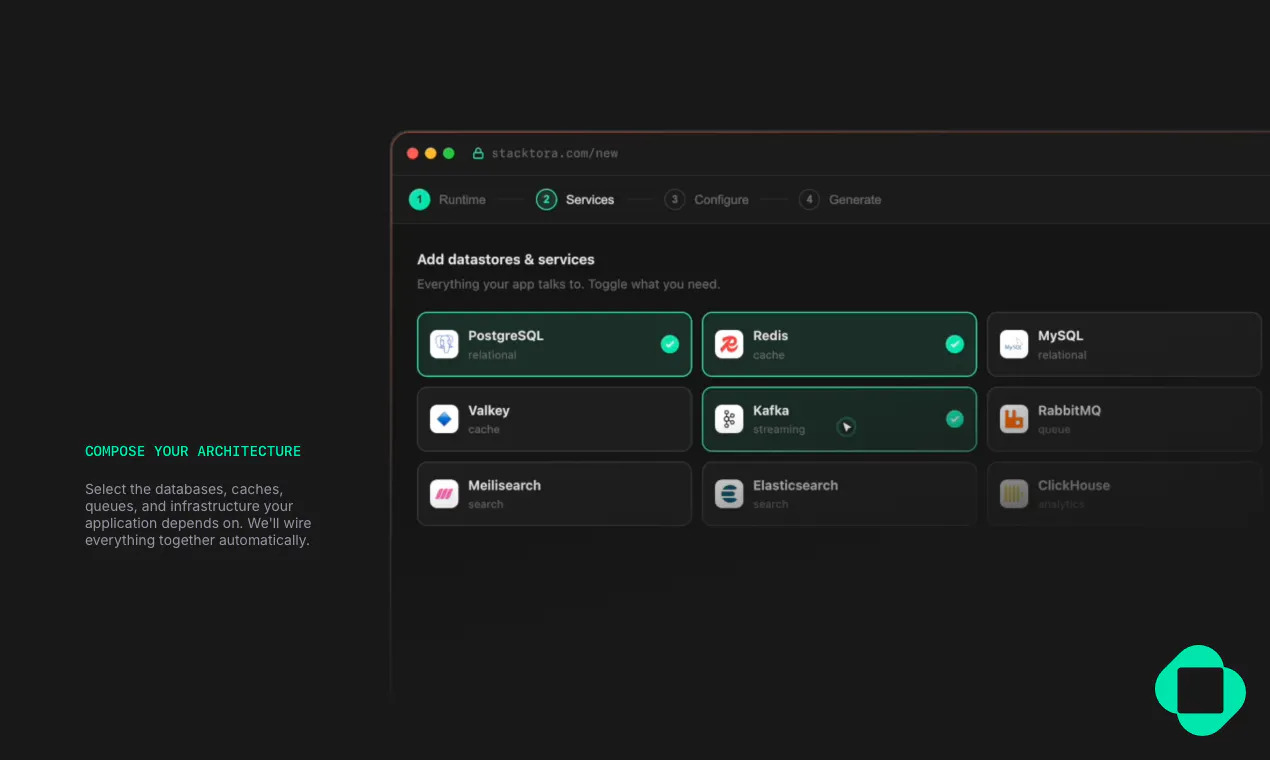Click the Kafka logo icon
The image size is (1270, 760).
click(729, 419)
